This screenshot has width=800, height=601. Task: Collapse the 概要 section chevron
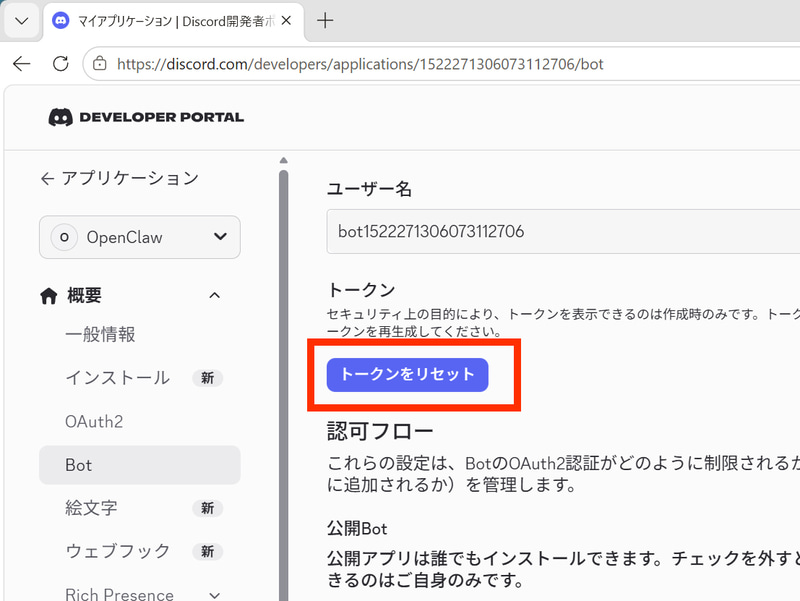pyautogui.click(x=215, y=295)
